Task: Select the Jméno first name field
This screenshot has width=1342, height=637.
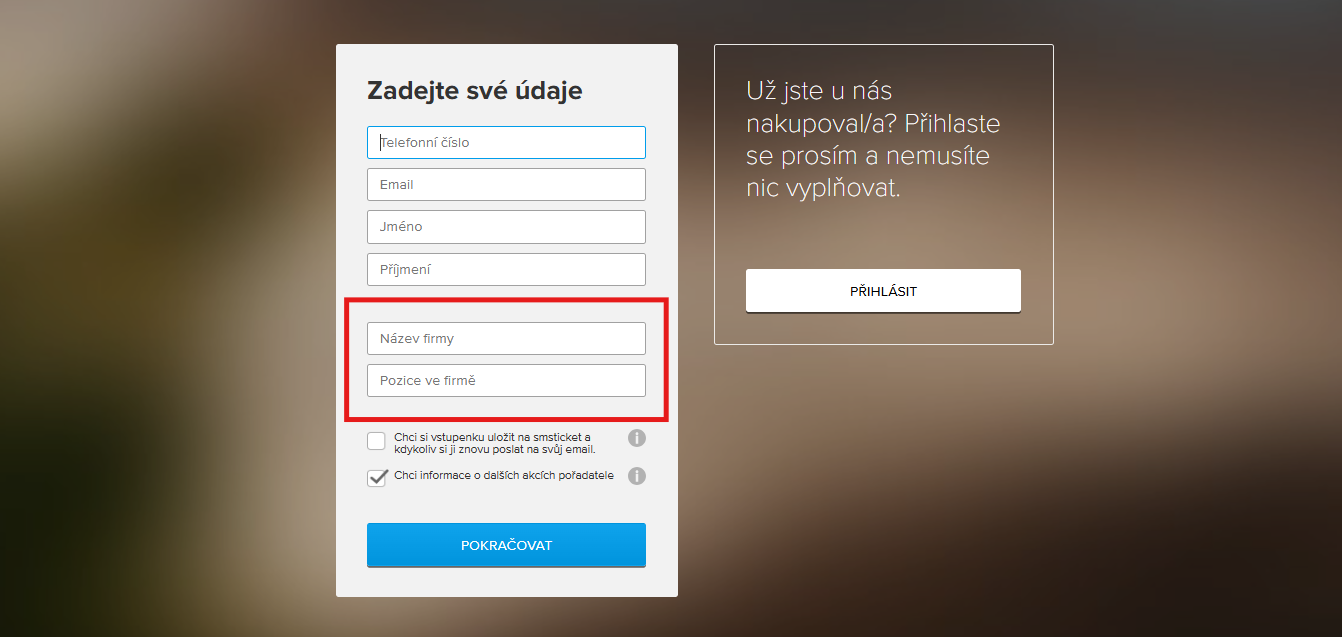Action: [x=505, y=226]
